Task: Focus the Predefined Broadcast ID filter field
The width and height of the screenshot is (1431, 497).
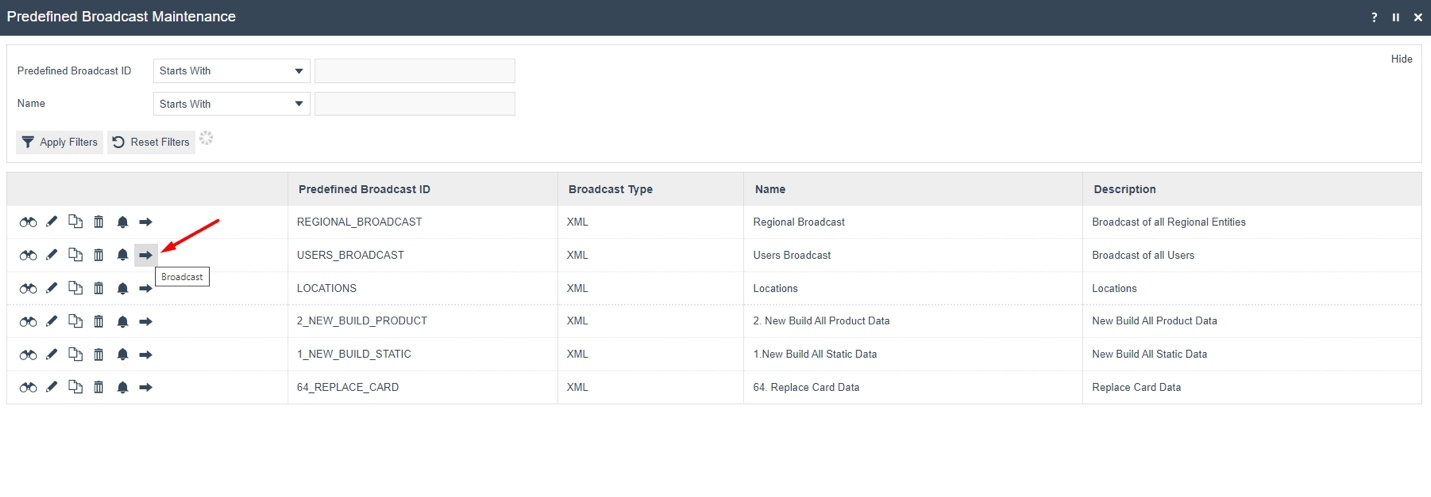Action: click(415, 71)
